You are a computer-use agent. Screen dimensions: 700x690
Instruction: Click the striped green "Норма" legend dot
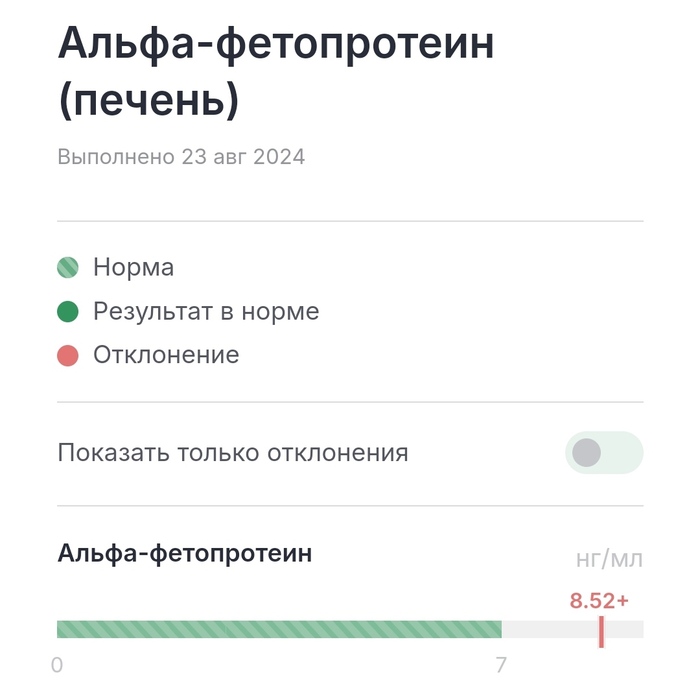click(68, 268)
